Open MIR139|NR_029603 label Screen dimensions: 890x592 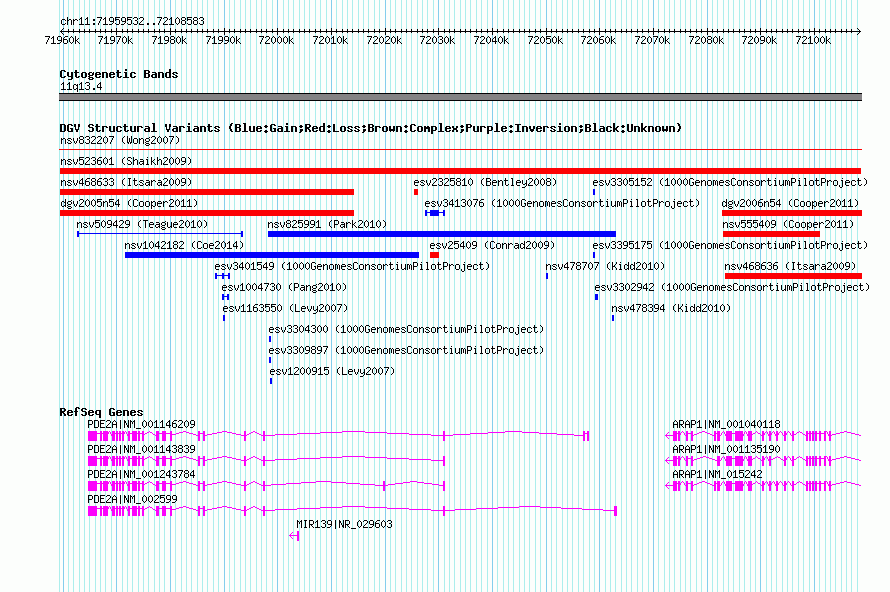[344, 524]
